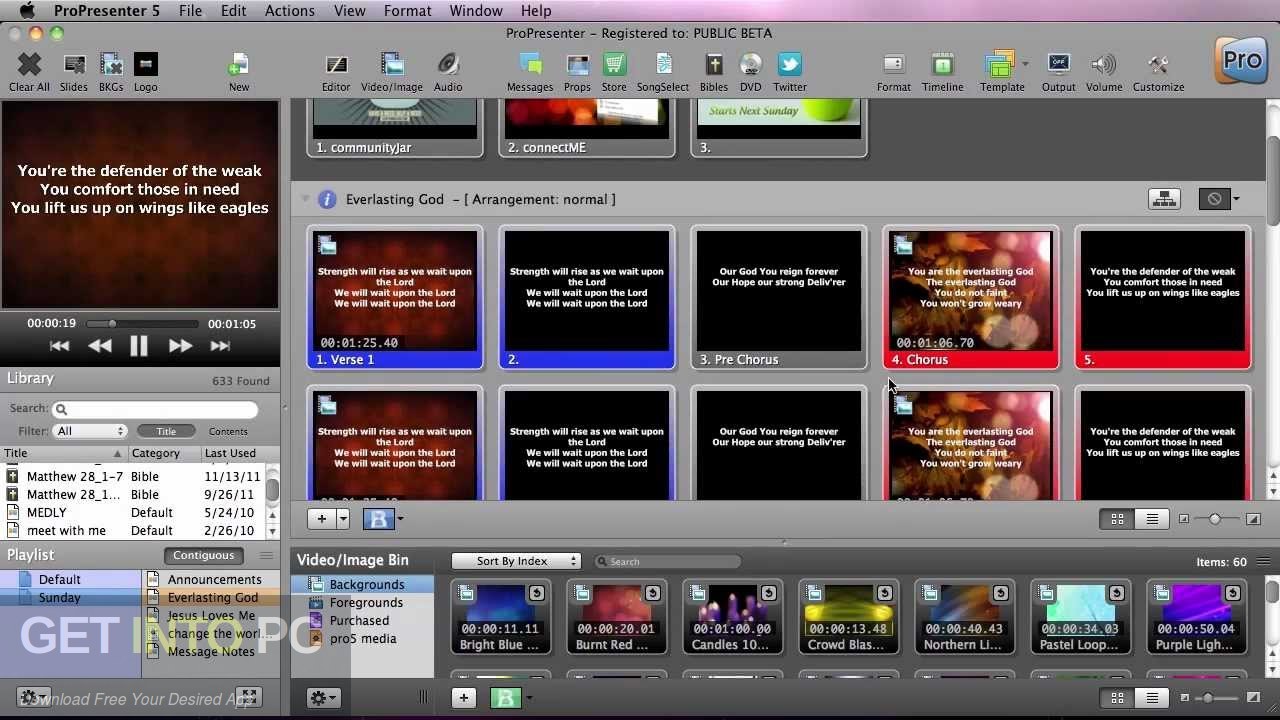The height and width of the screenshot is (720, 1280).
Task: Skip to previous item in preview
Action: 59,346
